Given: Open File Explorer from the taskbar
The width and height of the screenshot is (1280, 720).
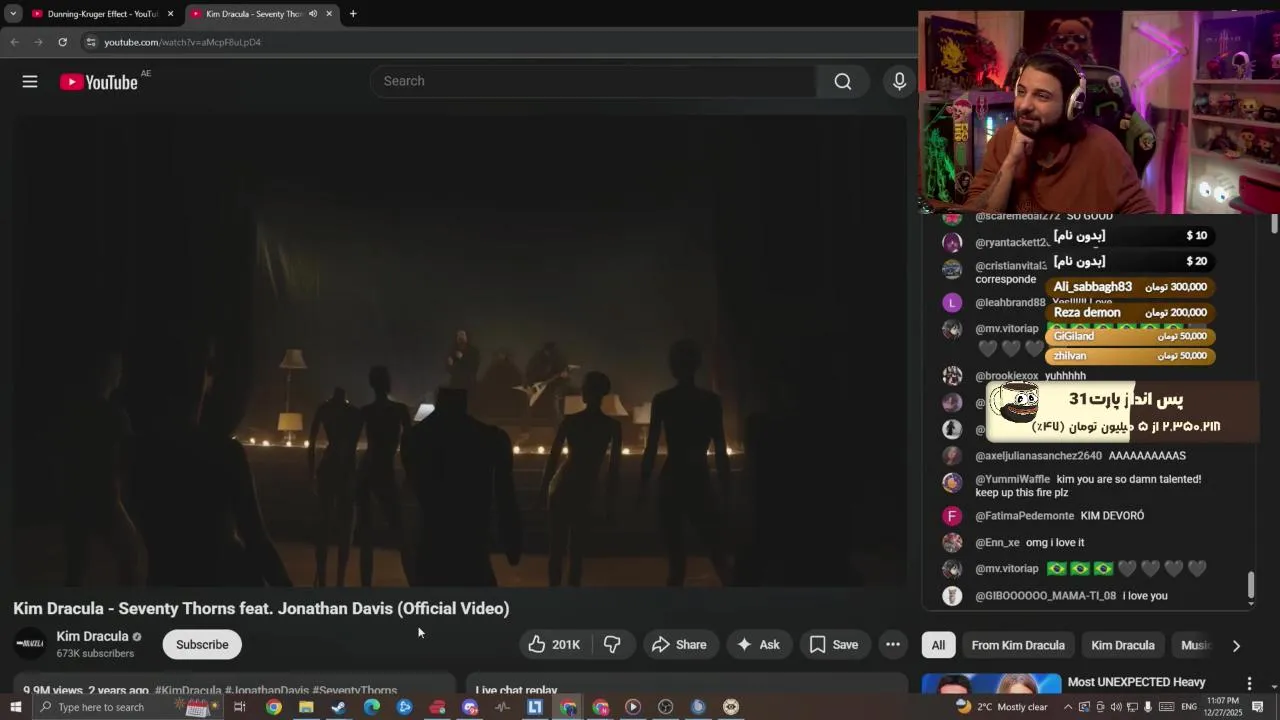Looking at the screenshot, I should click(306, 707).
